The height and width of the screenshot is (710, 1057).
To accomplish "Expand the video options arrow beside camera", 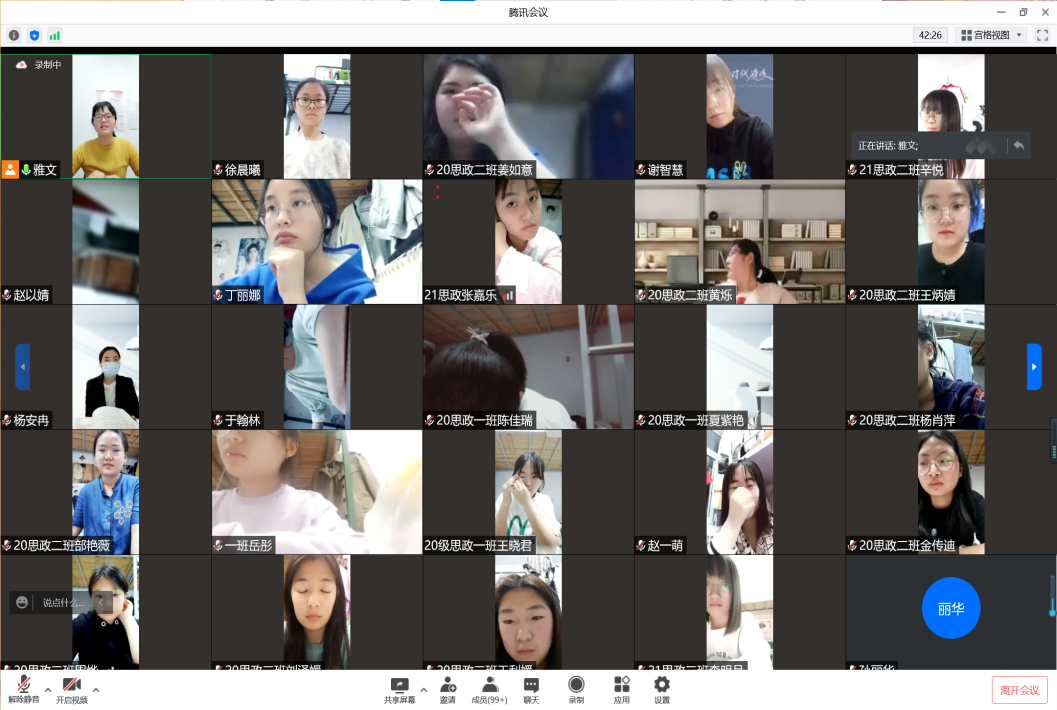I will coord(96,689).
